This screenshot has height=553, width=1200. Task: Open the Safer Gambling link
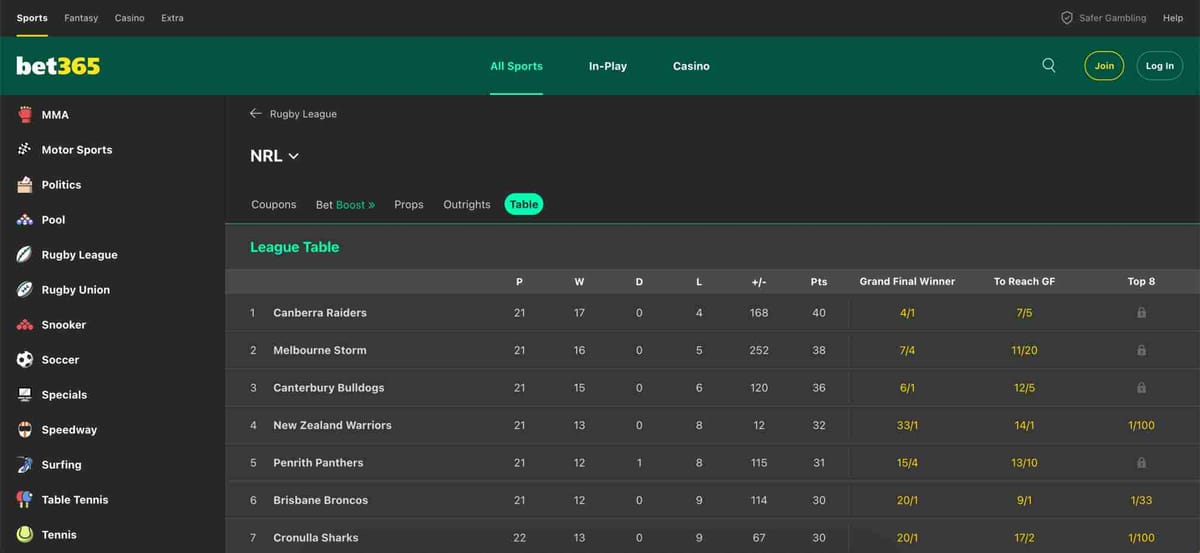coord(1113,18)
